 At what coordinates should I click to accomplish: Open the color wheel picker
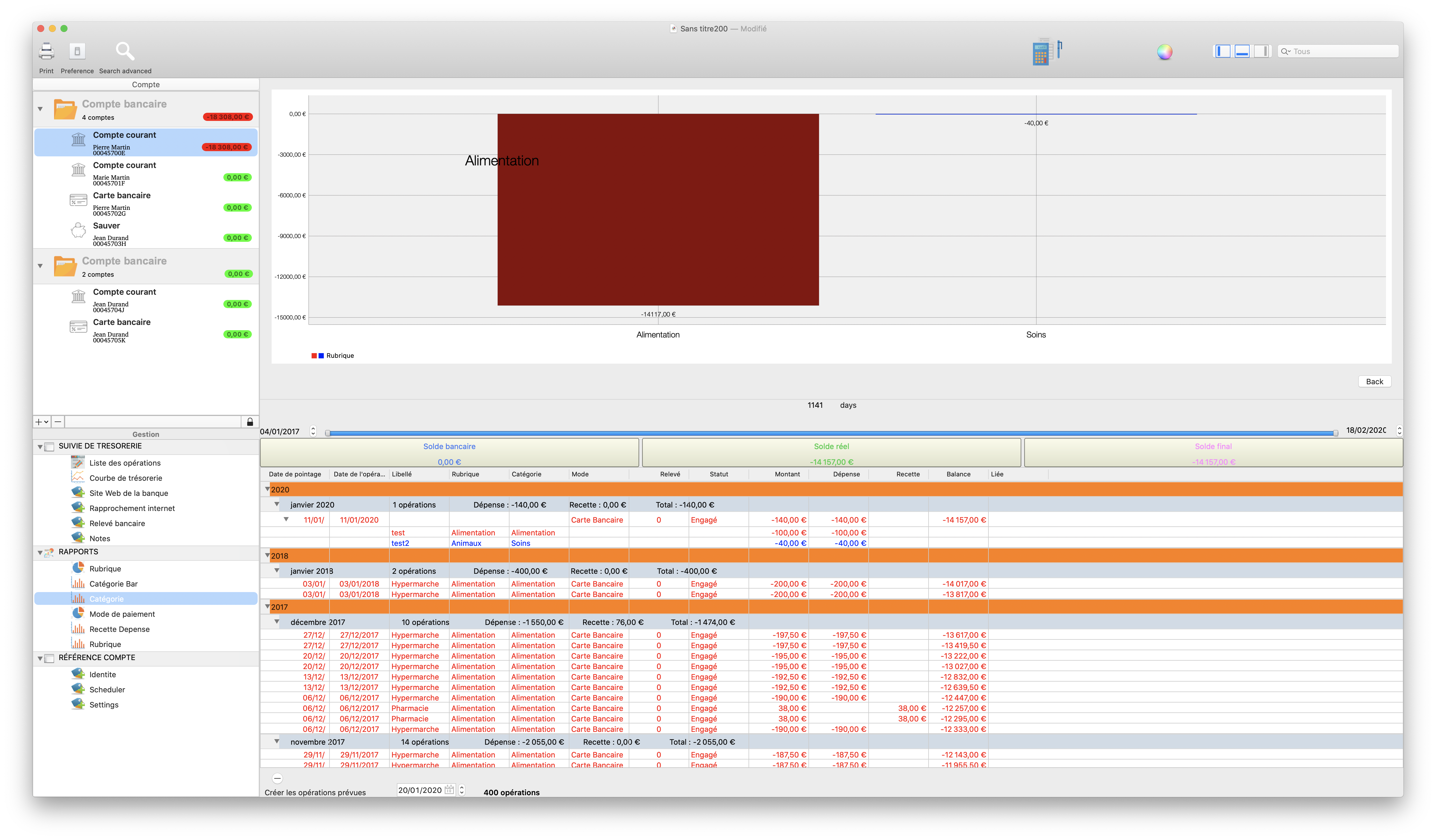[1164, 52]
